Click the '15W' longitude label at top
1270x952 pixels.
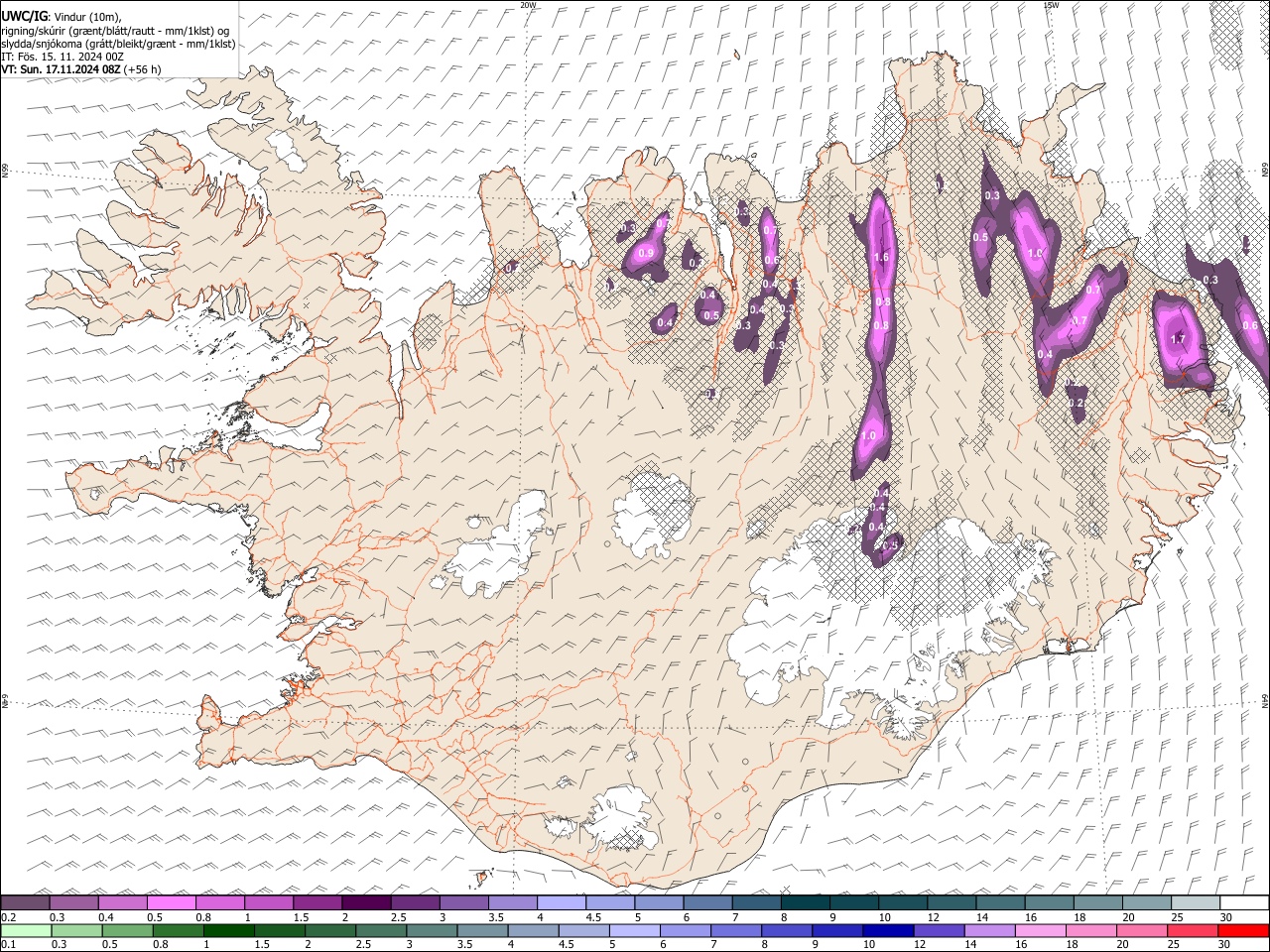click(1051, 5)
